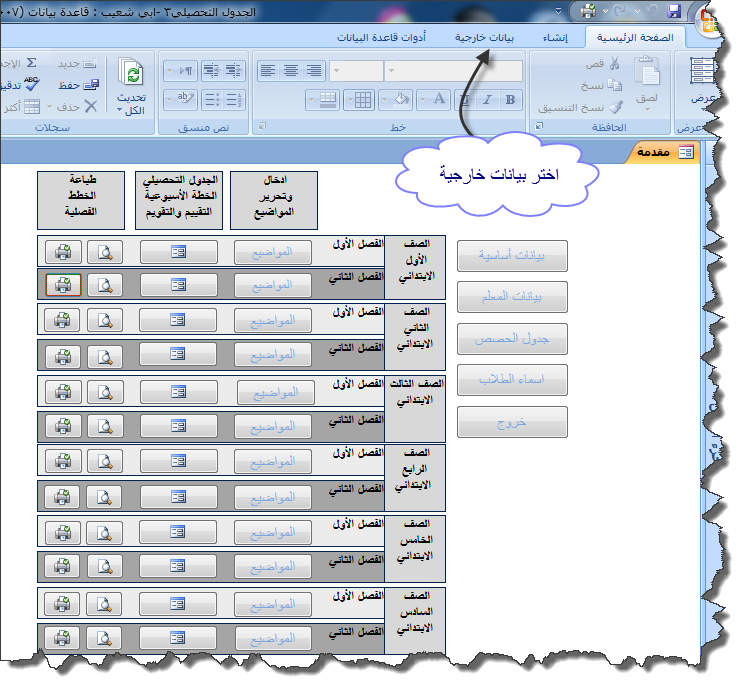Click the خروج (Exit) button
Viewport: 748px width, 693px height.
pyautogui.click(x=512, y=422)
